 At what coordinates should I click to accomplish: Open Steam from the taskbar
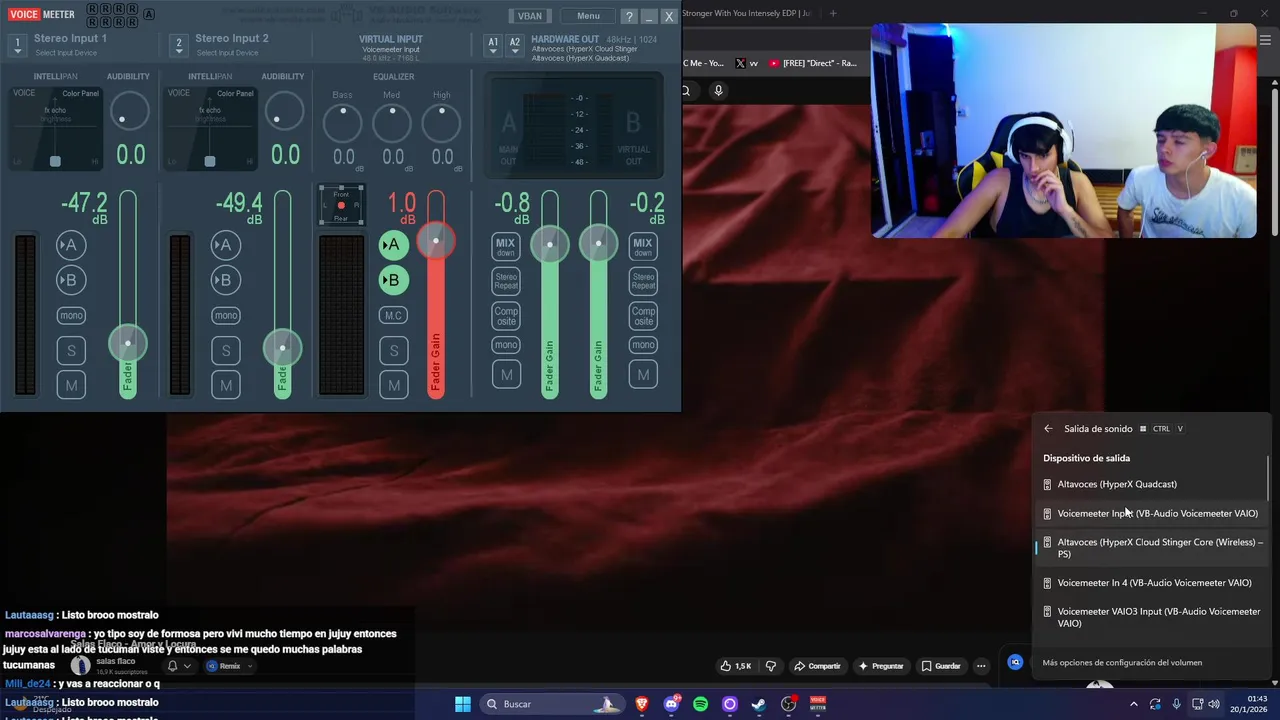pos(759,704)
